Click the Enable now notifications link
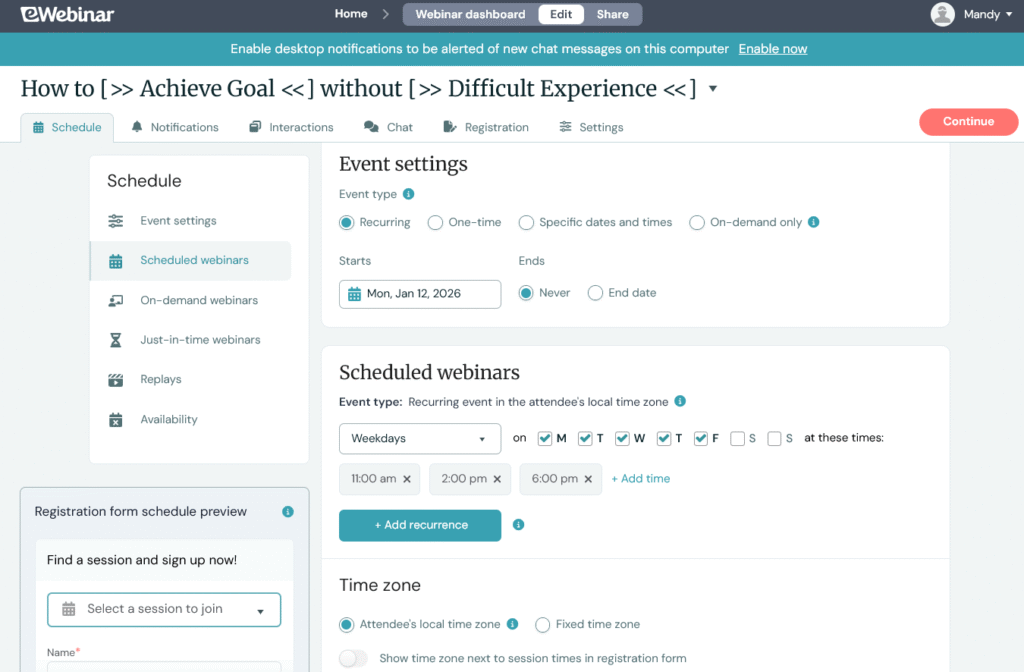Screen dimensions: 1024x672 click(772, 48)
